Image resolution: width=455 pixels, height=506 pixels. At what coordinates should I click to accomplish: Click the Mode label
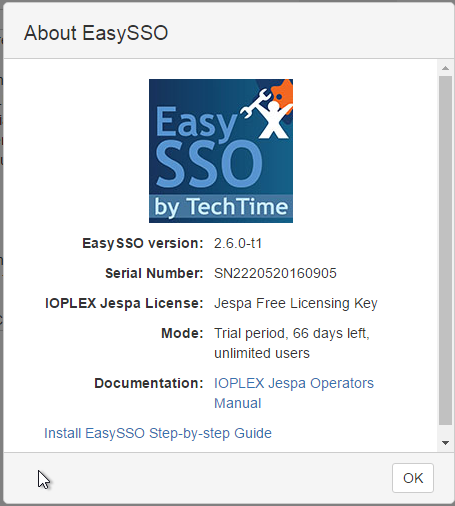(x=182, y=333)
